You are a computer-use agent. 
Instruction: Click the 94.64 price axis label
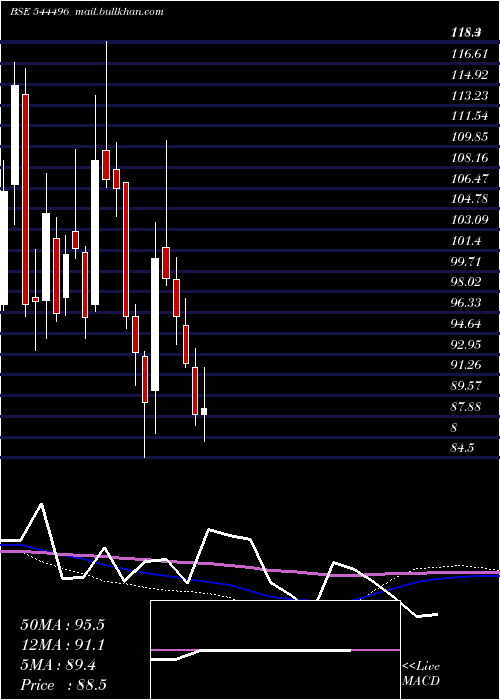click(466, 324)
